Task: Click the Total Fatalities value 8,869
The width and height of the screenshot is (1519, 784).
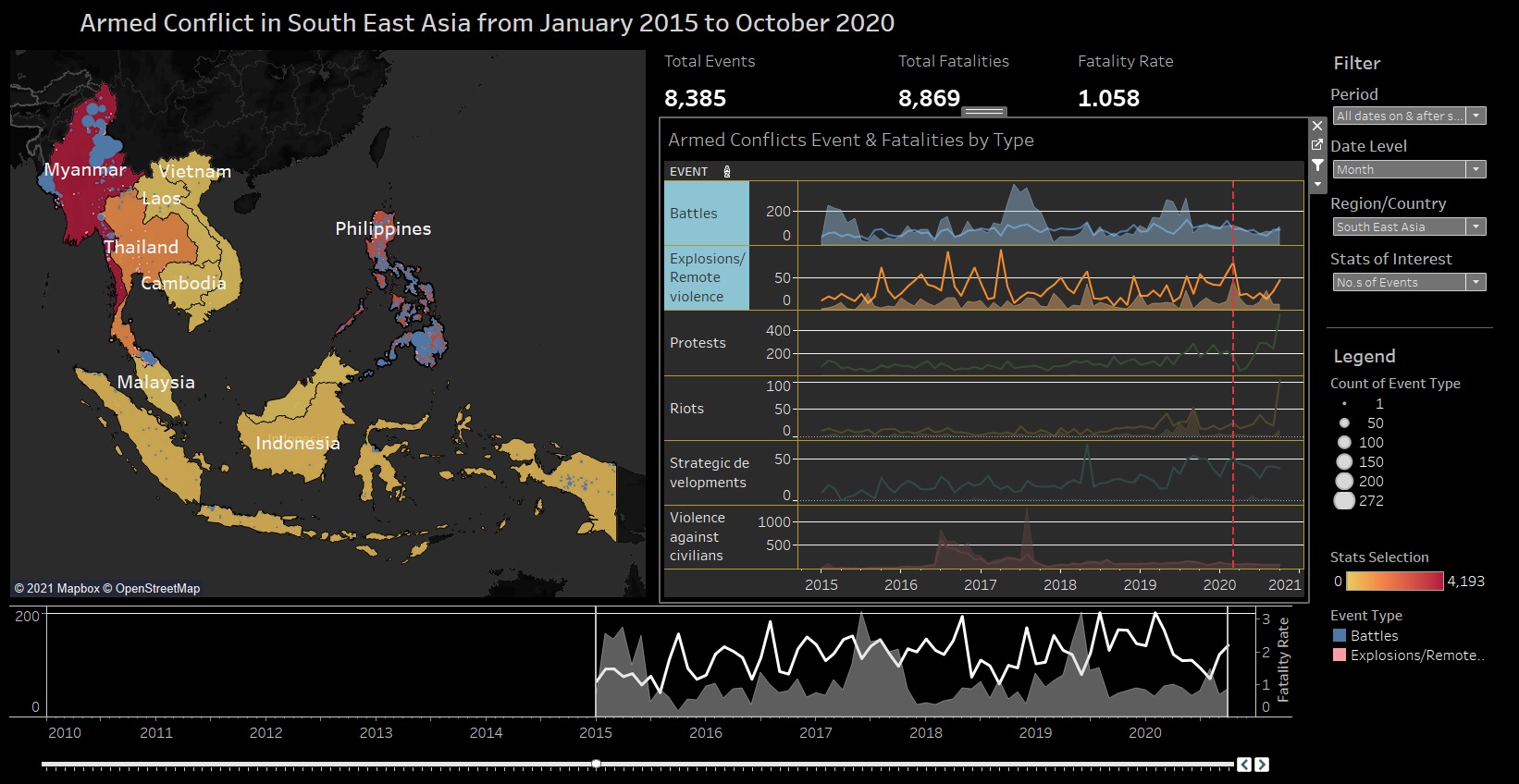Action: 929,98
